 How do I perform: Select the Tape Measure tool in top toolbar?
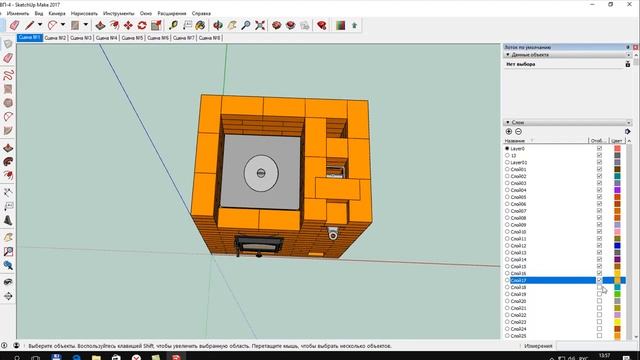tap(173, 25)
